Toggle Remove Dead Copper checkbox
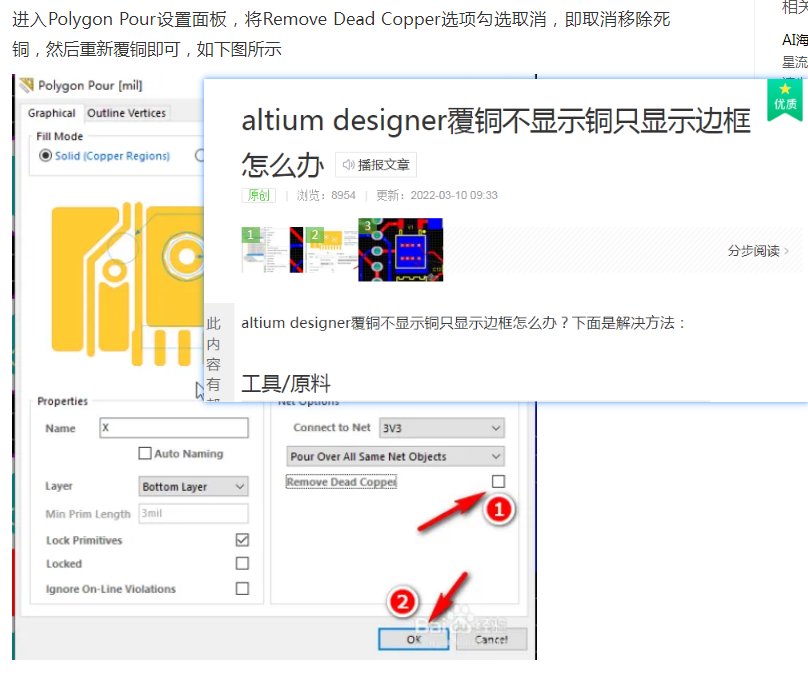 click(x=498, y=481)
